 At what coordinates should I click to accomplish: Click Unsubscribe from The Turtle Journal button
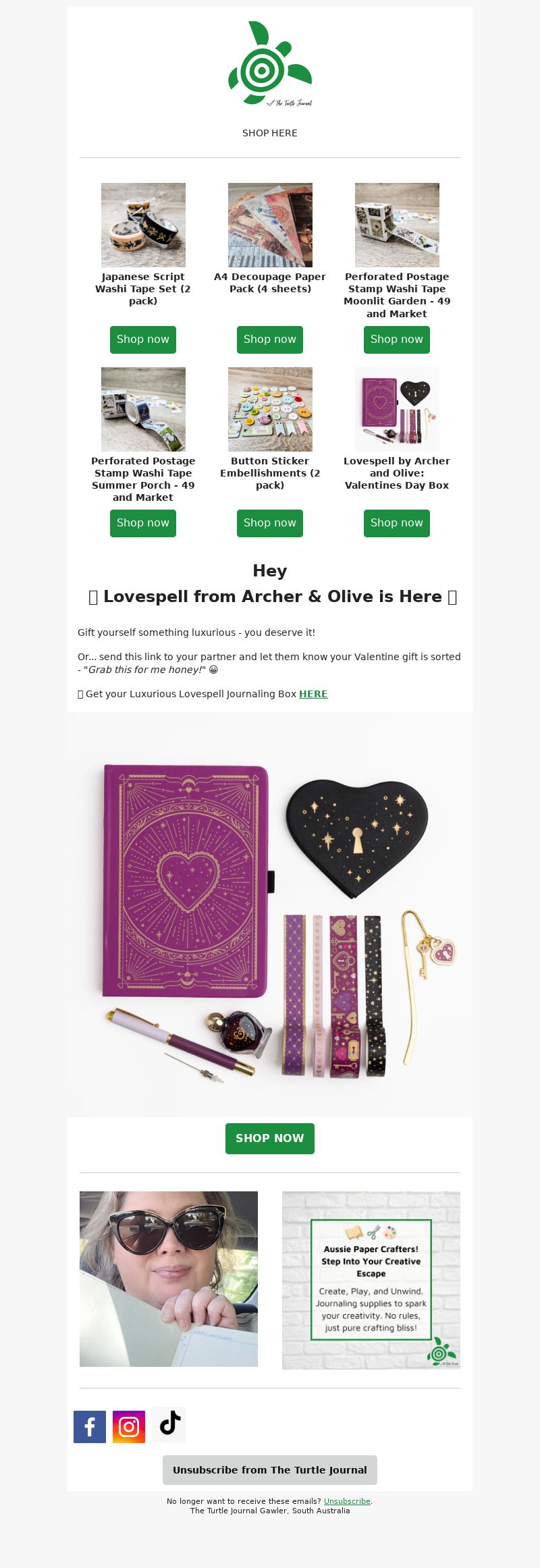tap(270, 1469)
